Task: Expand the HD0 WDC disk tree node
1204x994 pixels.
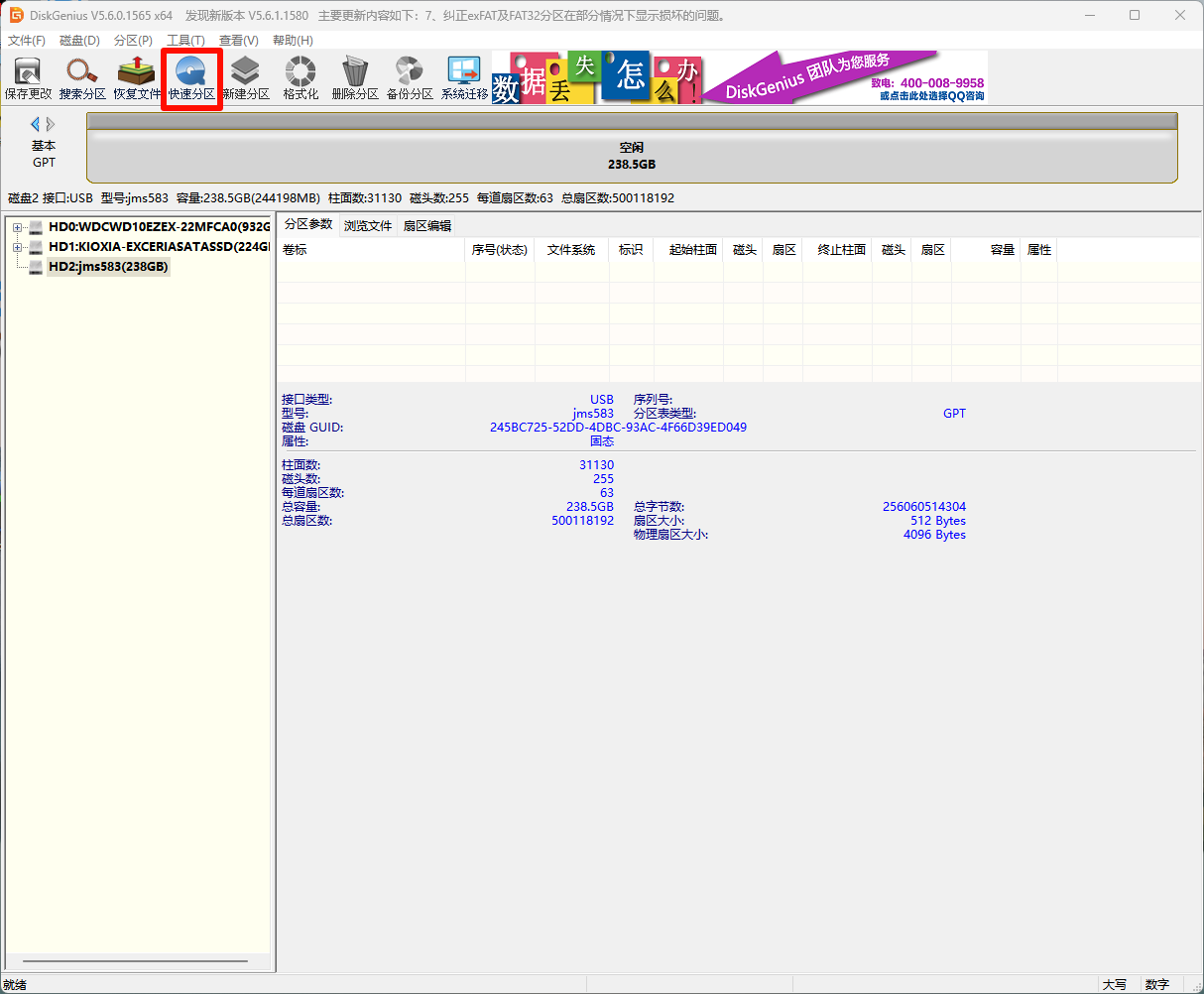Action: (17, 227)
